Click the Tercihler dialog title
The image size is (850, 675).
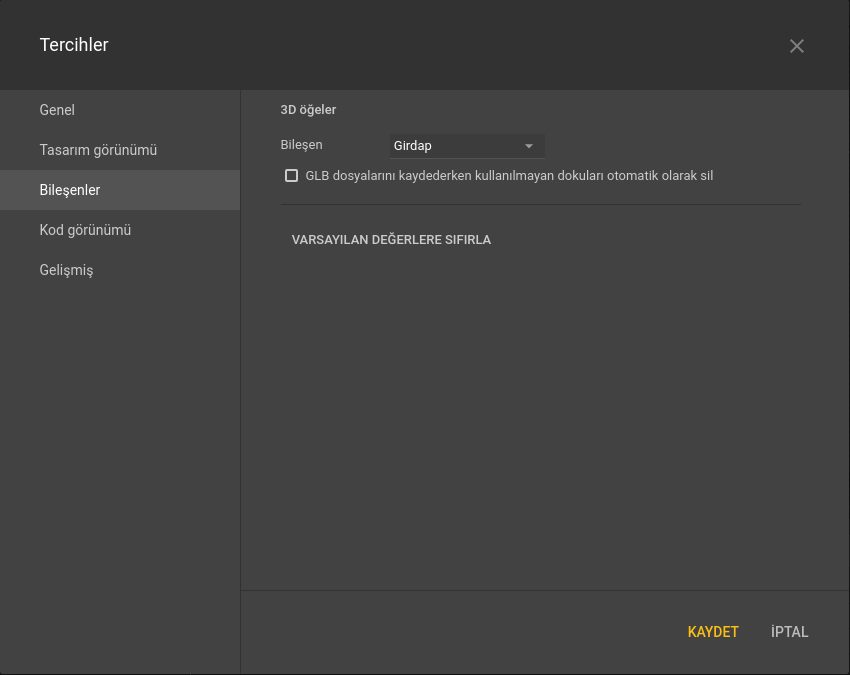(x=74, y=45)
